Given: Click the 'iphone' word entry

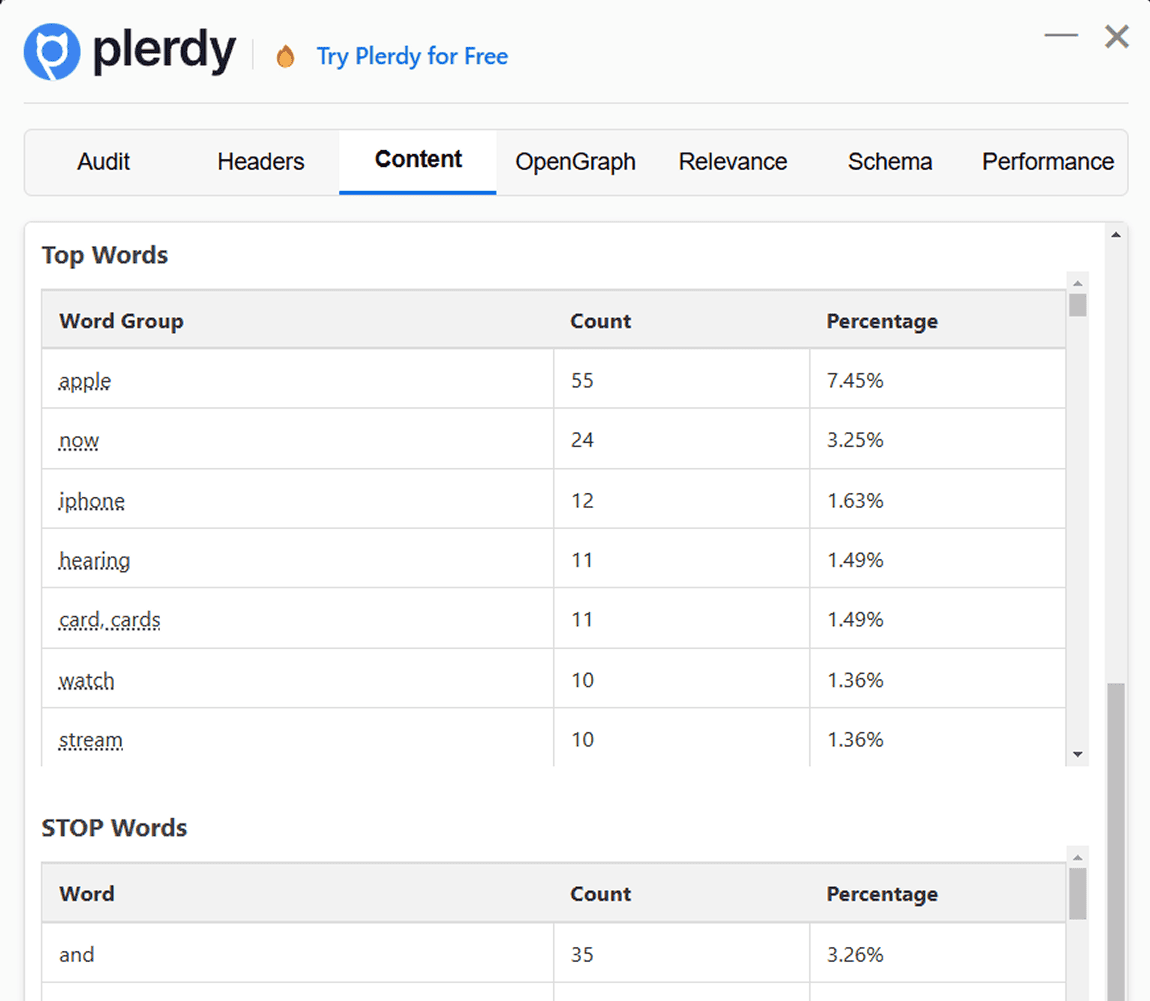Looking at the screenshot, I should tap(92, 501).
